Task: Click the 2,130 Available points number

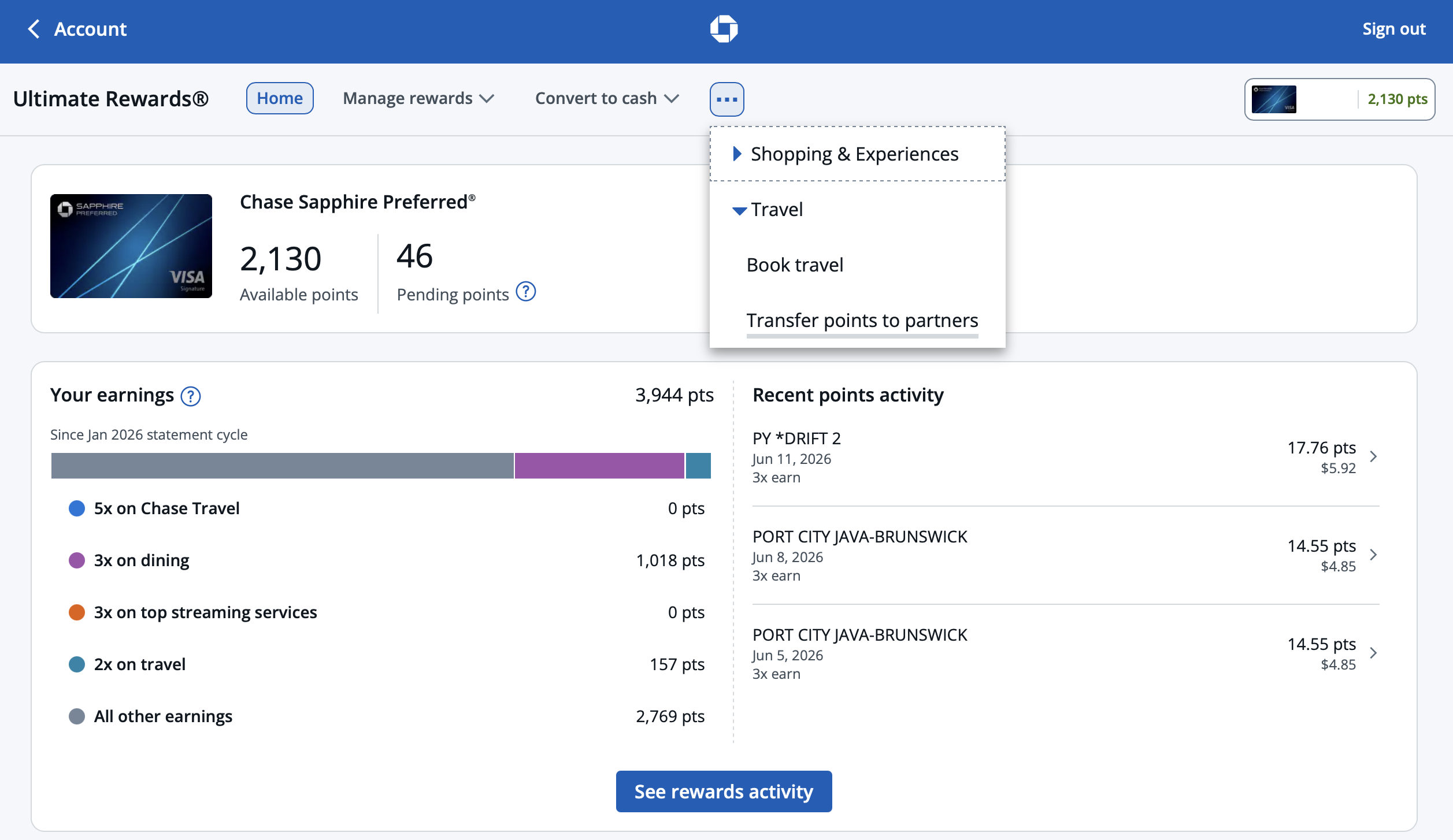Action: 280,258
